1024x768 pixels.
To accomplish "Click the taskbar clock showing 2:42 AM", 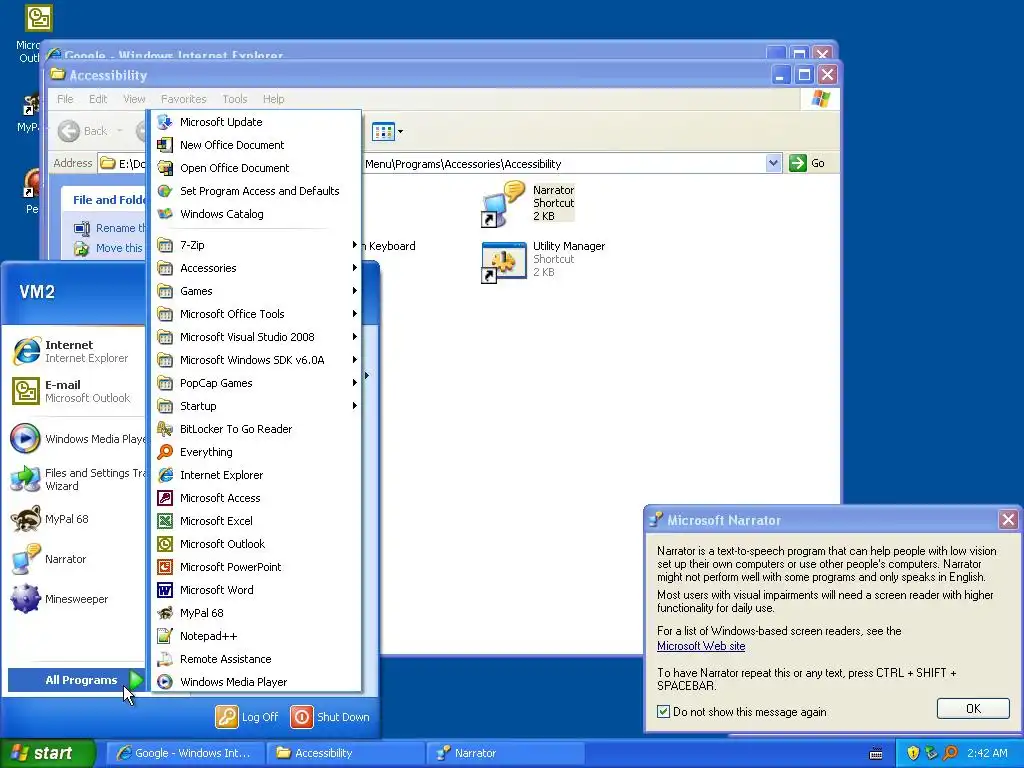I will (987, 753).
